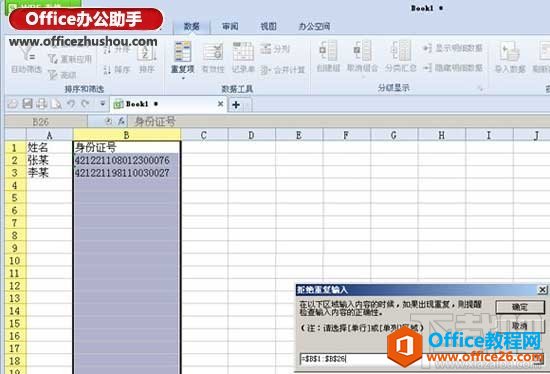This screenshot has width=550, height=374.
Task: Click 确定 in 拒绝重复输入 dialog
Action: click(x=519, y=307)
